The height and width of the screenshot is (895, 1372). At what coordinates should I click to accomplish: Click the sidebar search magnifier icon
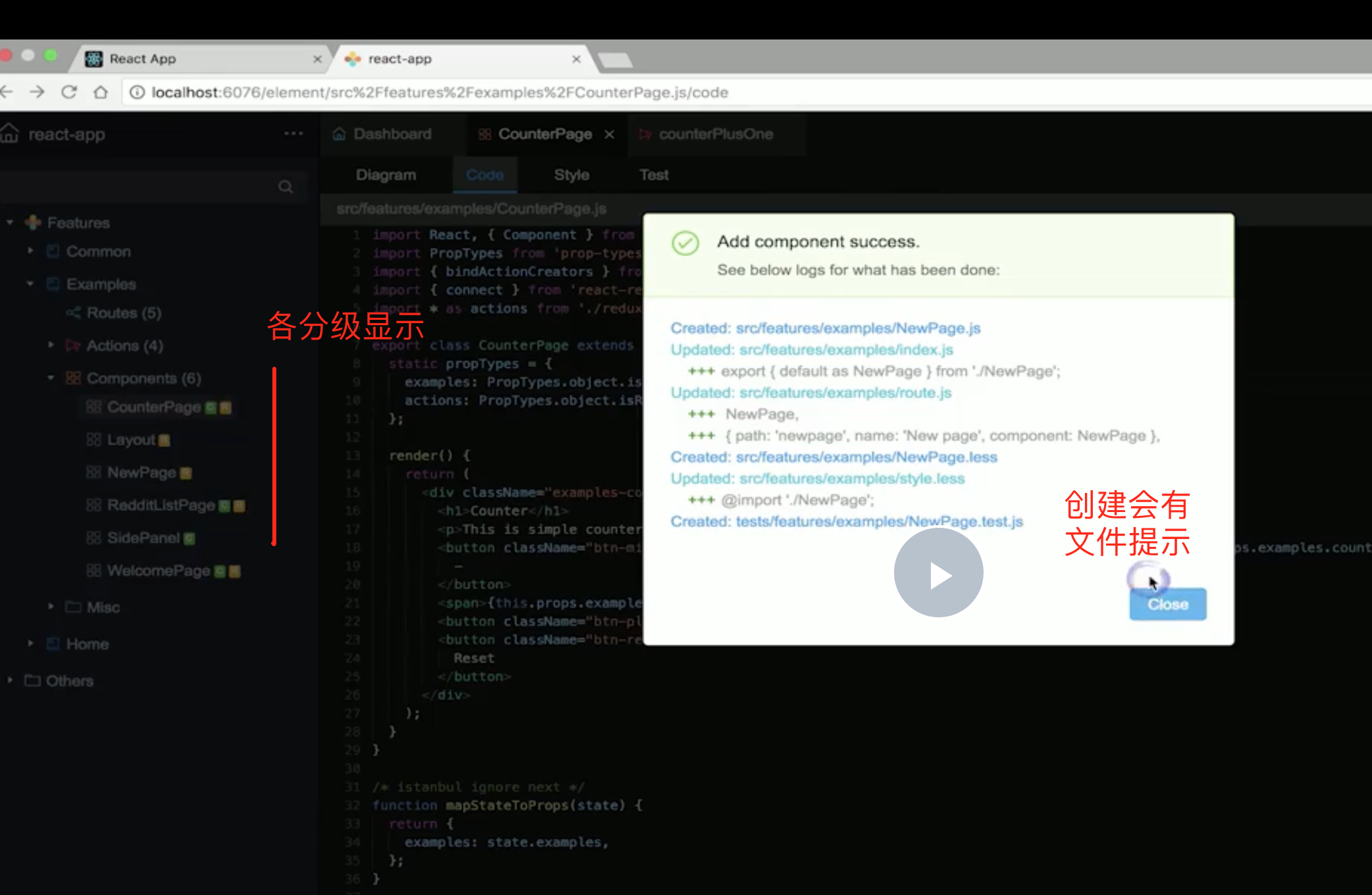pyautogui.click(x=285, y=187)
